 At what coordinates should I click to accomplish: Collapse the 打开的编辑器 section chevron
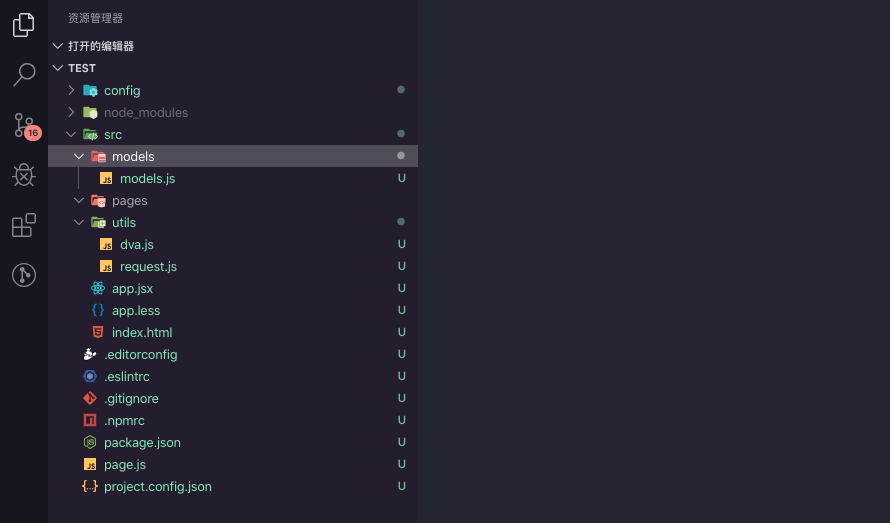tap(58, 46)
